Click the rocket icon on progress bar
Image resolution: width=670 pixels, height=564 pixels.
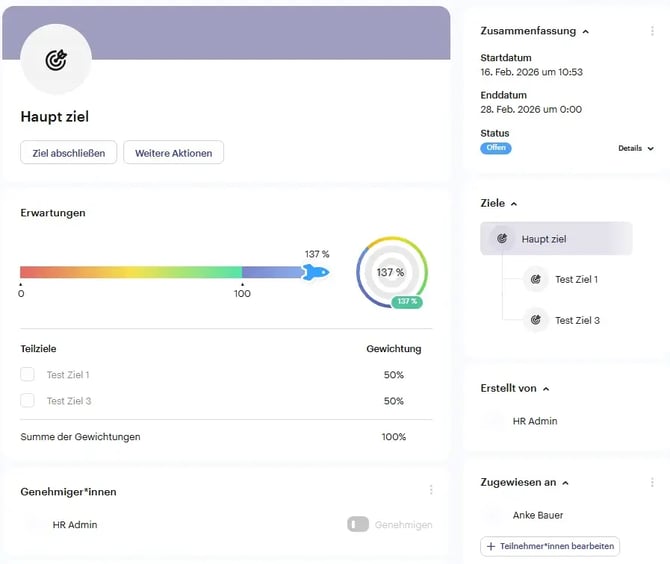[315, 272]
